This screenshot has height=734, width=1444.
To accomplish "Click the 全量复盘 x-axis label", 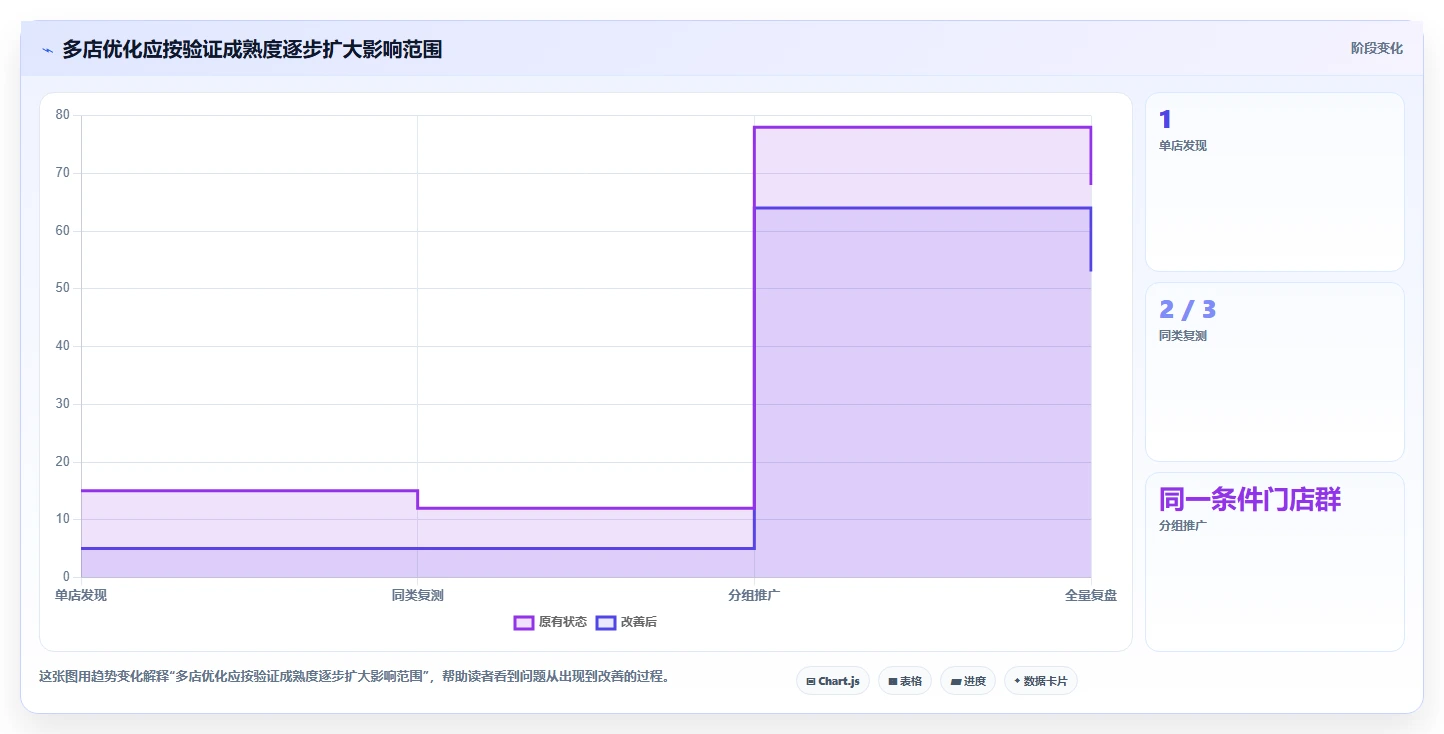I will coord(1091,595).
